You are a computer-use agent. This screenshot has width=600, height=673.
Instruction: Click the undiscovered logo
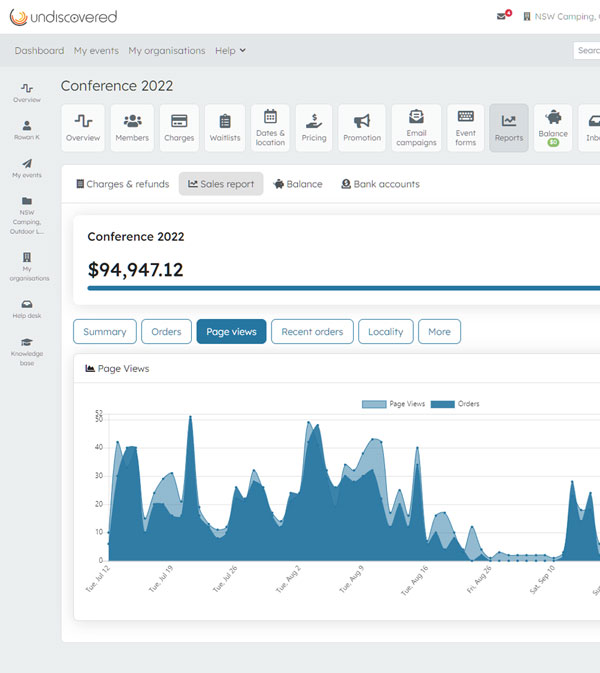point(64,17)
